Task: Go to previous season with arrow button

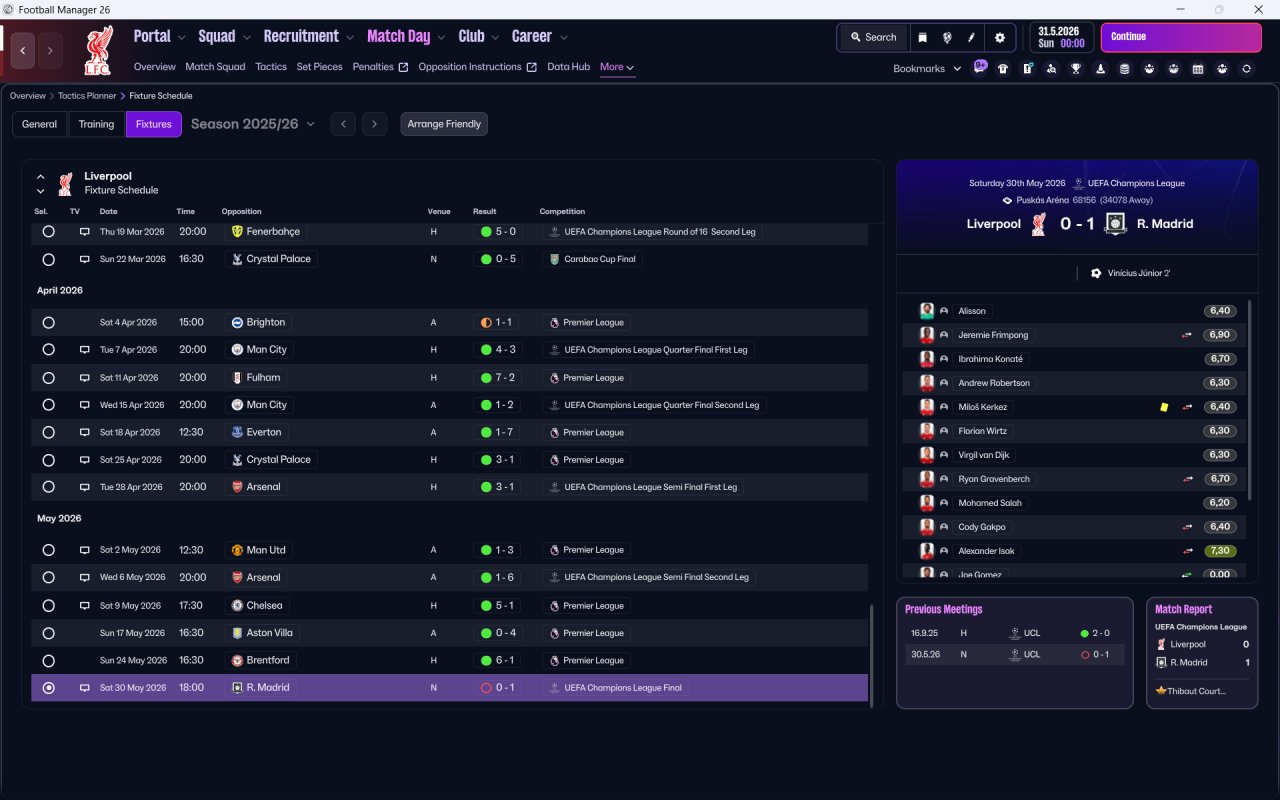Action: click(x=343, y=124)
